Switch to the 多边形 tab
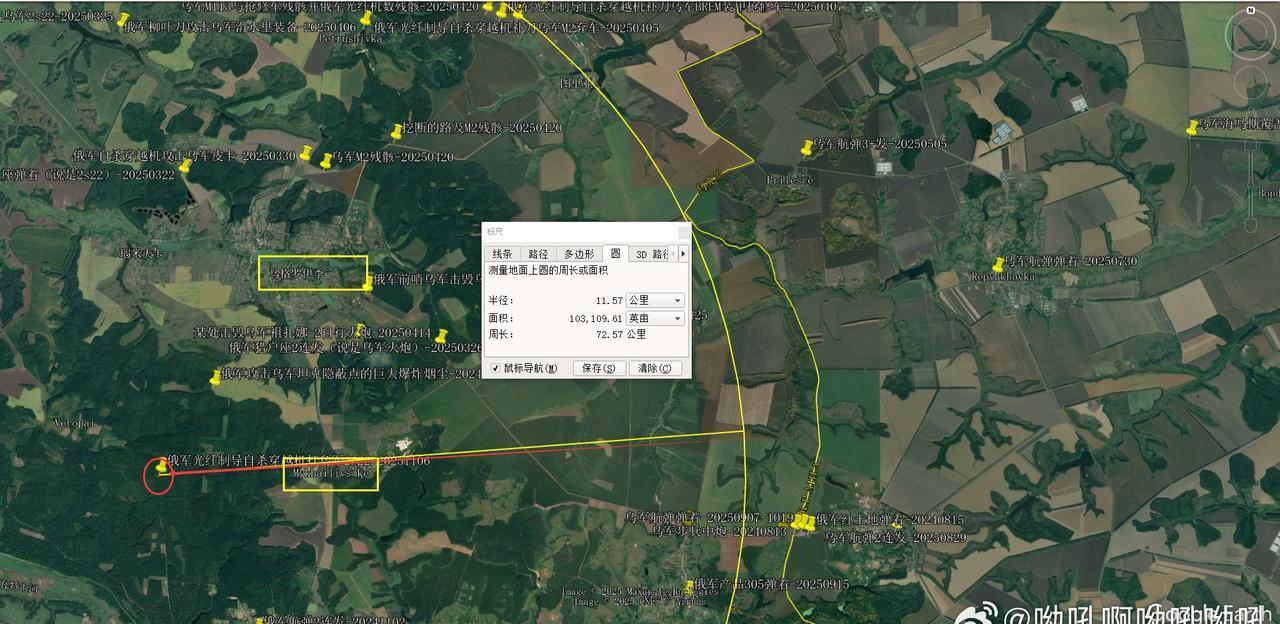 tap(579, 254)
